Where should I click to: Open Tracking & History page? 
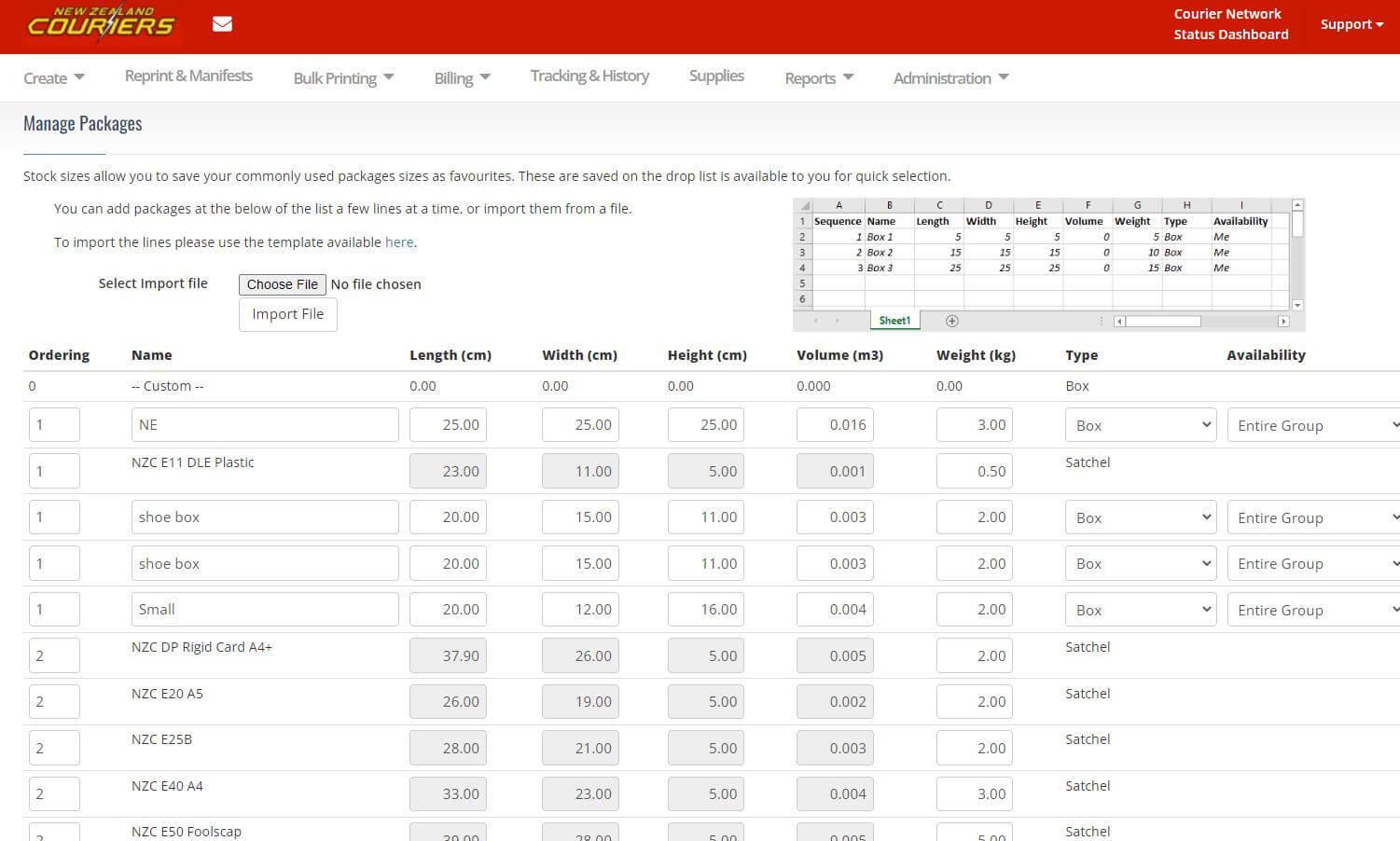[589, 76]
